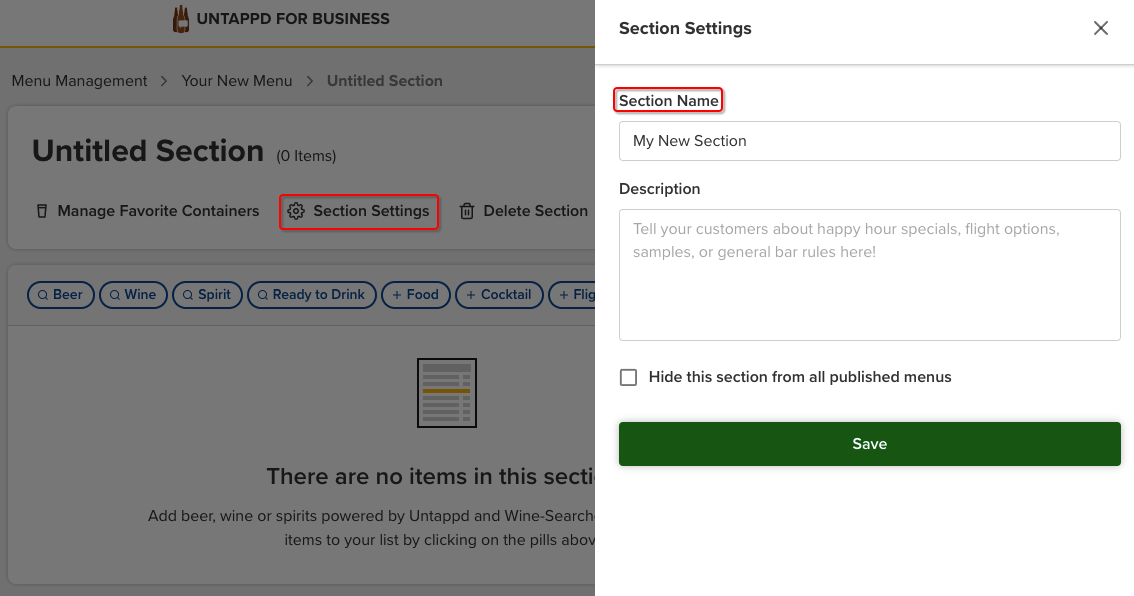Close the Section Settings panel
1134x596 pixels.
pos(1101,28)
